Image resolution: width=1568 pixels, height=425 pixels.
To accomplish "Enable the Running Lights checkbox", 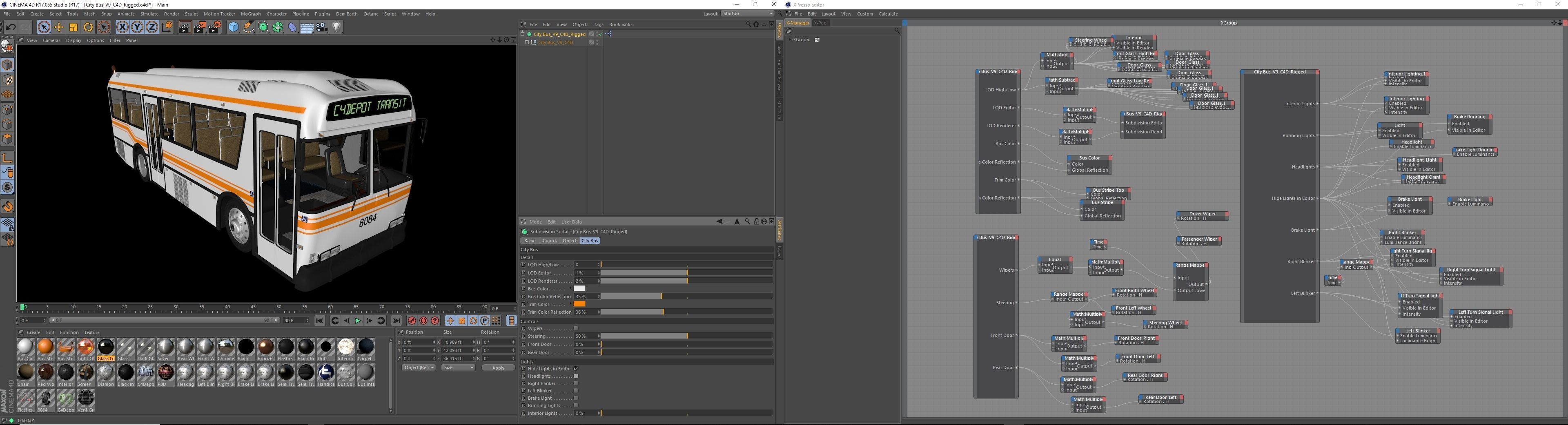I will [x=576, y=405].
